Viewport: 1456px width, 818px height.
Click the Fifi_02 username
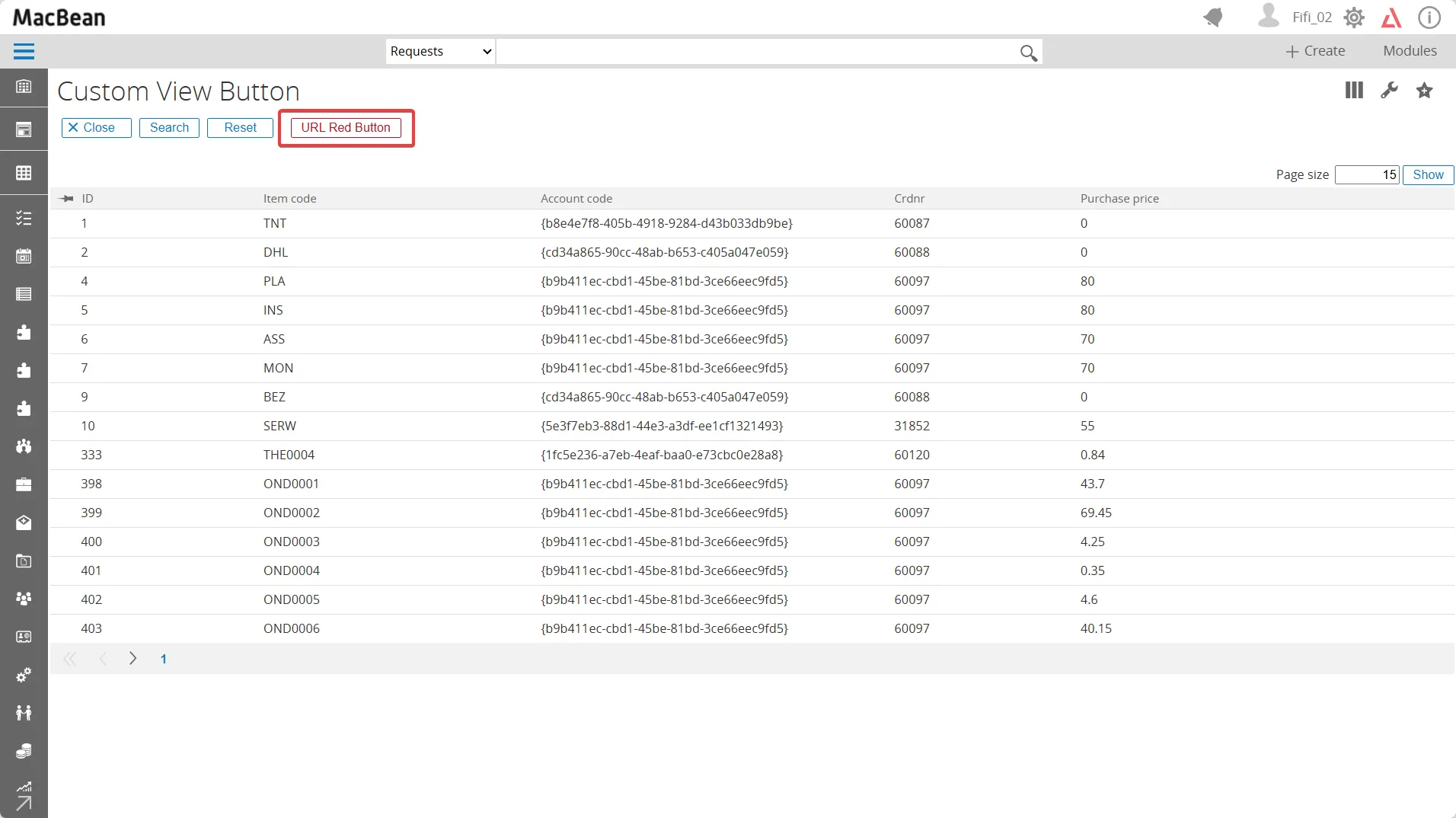click(x=1312, y=17)
